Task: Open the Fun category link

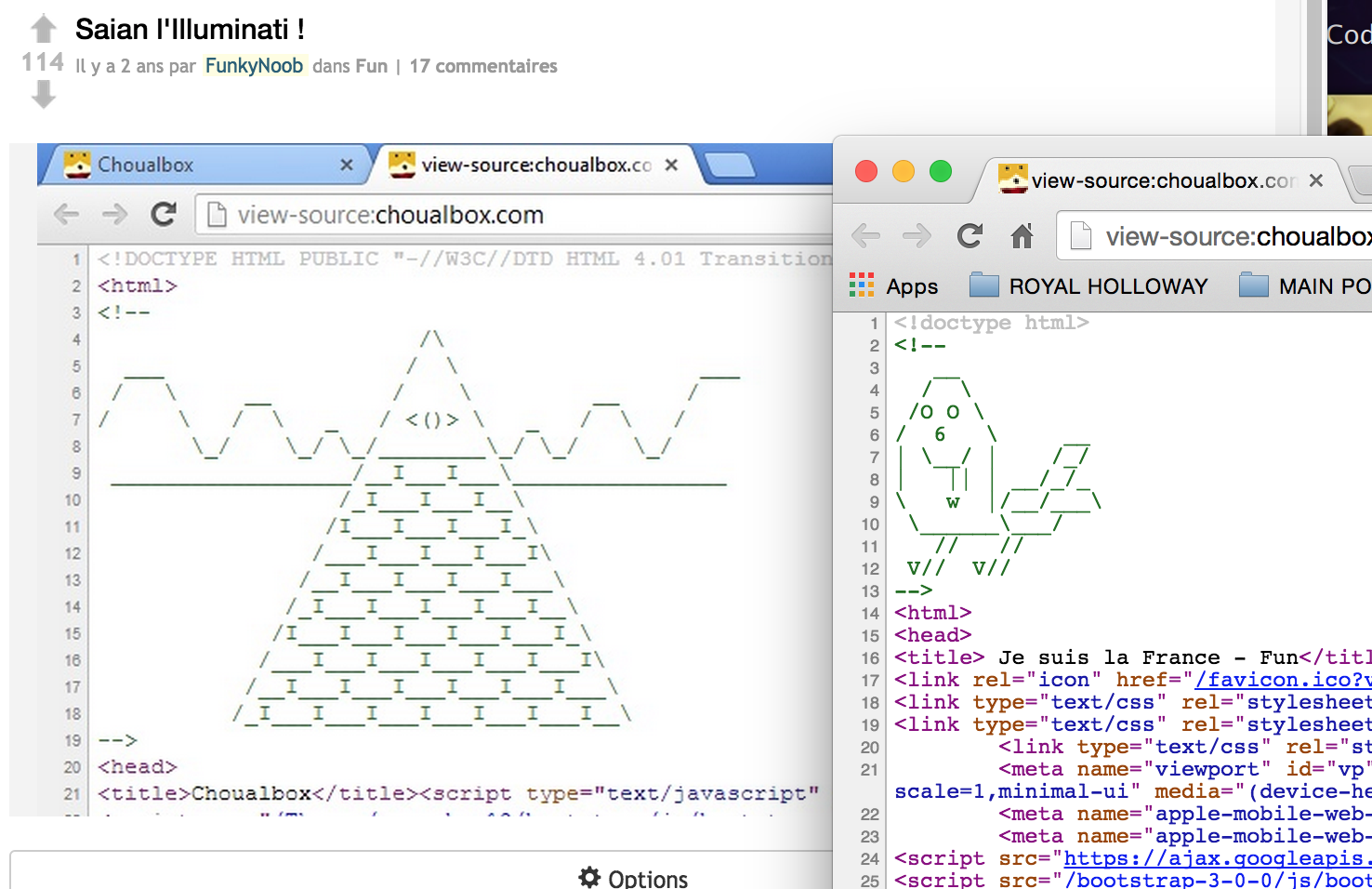Action: coord(371,66)
